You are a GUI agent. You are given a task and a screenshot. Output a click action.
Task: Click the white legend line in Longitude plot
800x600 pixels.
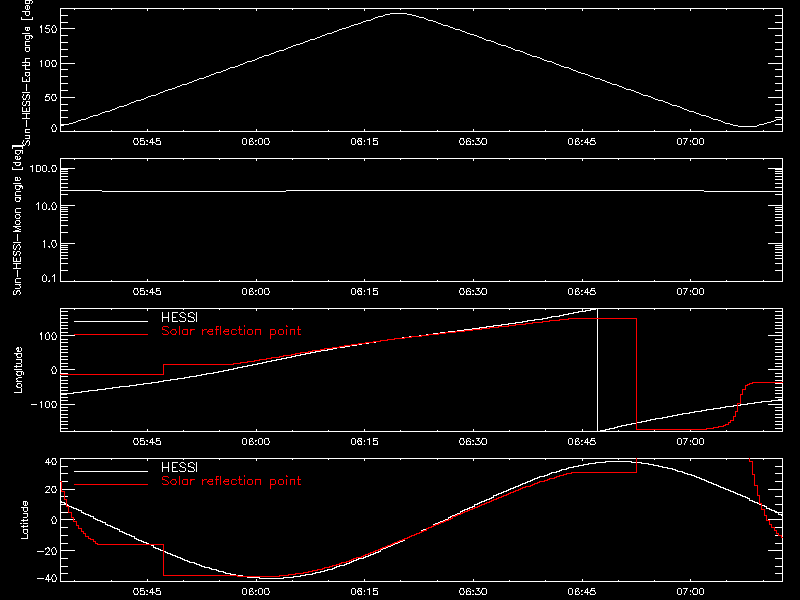point(111,321)
